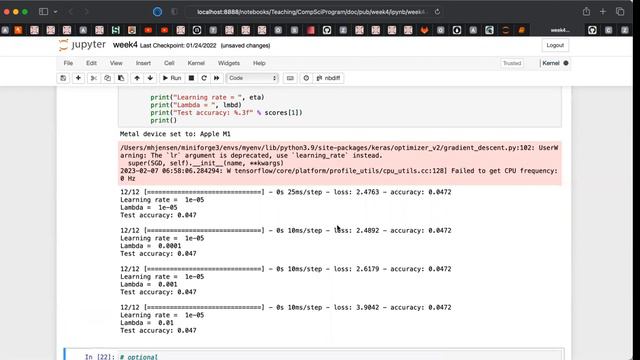The image size is (640, 360).
Task: Go back with the Safari back arrow
Action: pyautogui.click(x=71, y=12)
